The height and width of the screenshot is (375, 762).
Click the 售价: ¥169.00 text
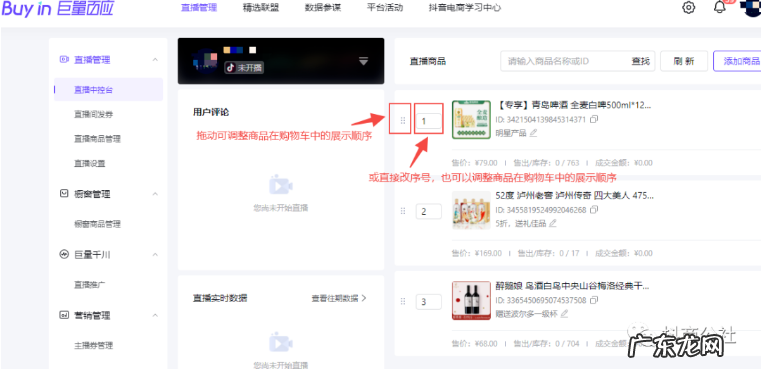tap(477, 253)
